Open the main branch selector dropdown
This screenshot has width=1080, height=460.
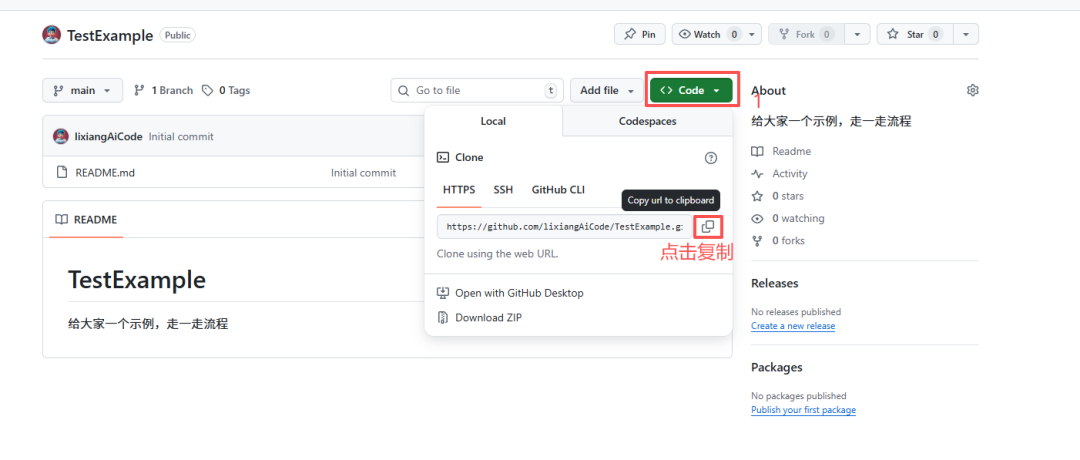(x=83, y=90)
